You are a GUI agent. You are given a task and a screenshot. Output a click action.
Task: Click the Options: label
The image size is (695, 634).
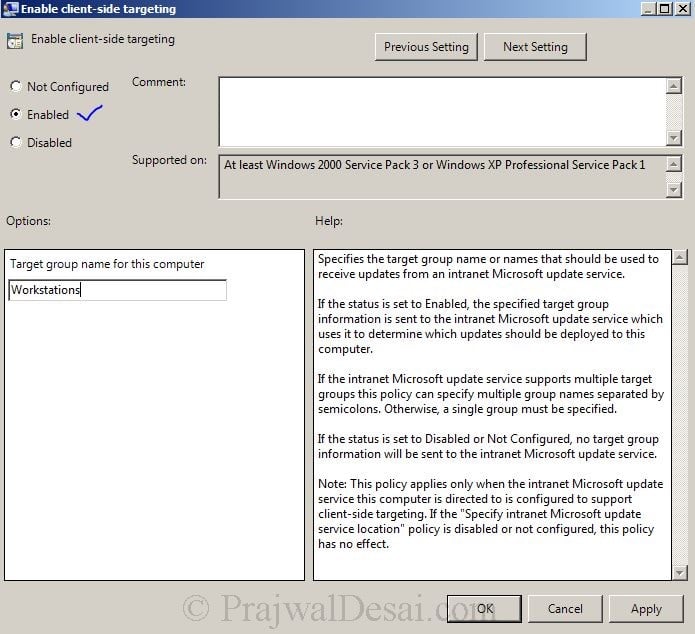(28, 221)
